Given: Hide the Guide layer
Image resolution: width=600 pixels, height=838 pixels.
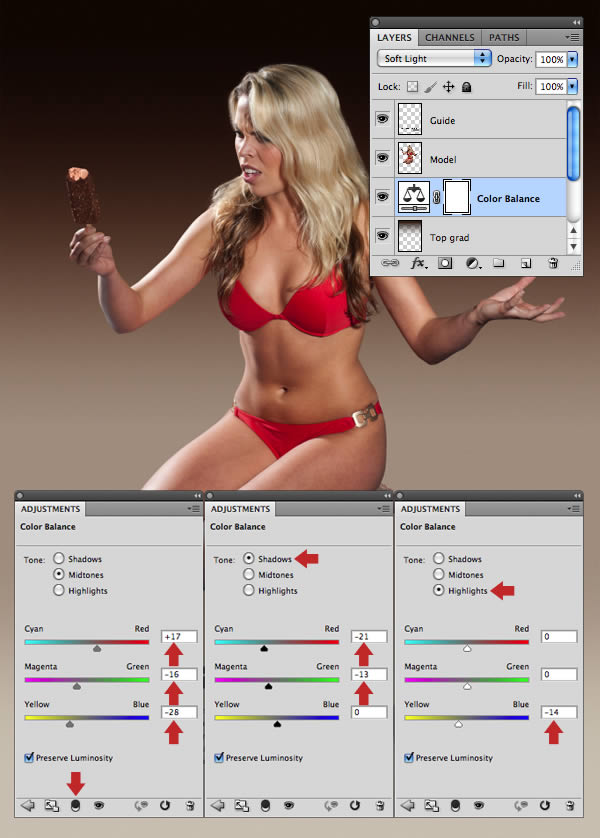Looking at the screenshot, I should coord(383,119).
